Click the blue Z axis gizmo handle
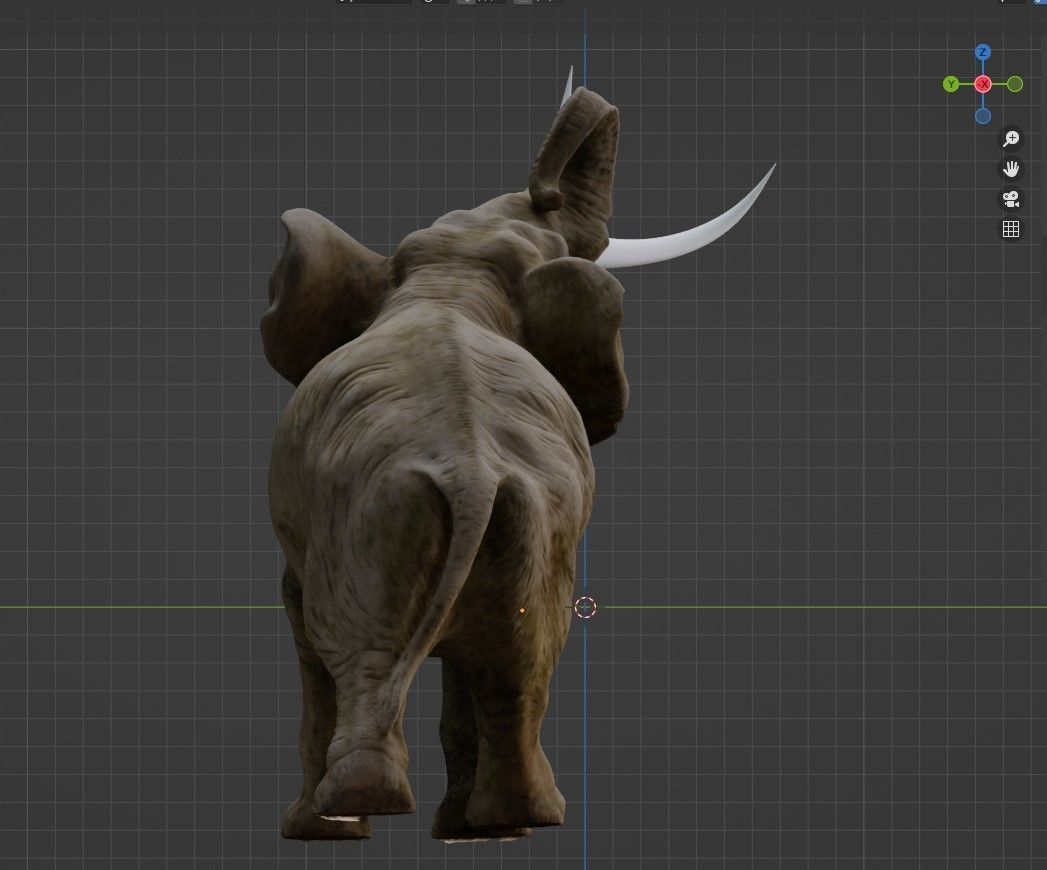This screenshot has width=1047, height=870. (982, 52)
